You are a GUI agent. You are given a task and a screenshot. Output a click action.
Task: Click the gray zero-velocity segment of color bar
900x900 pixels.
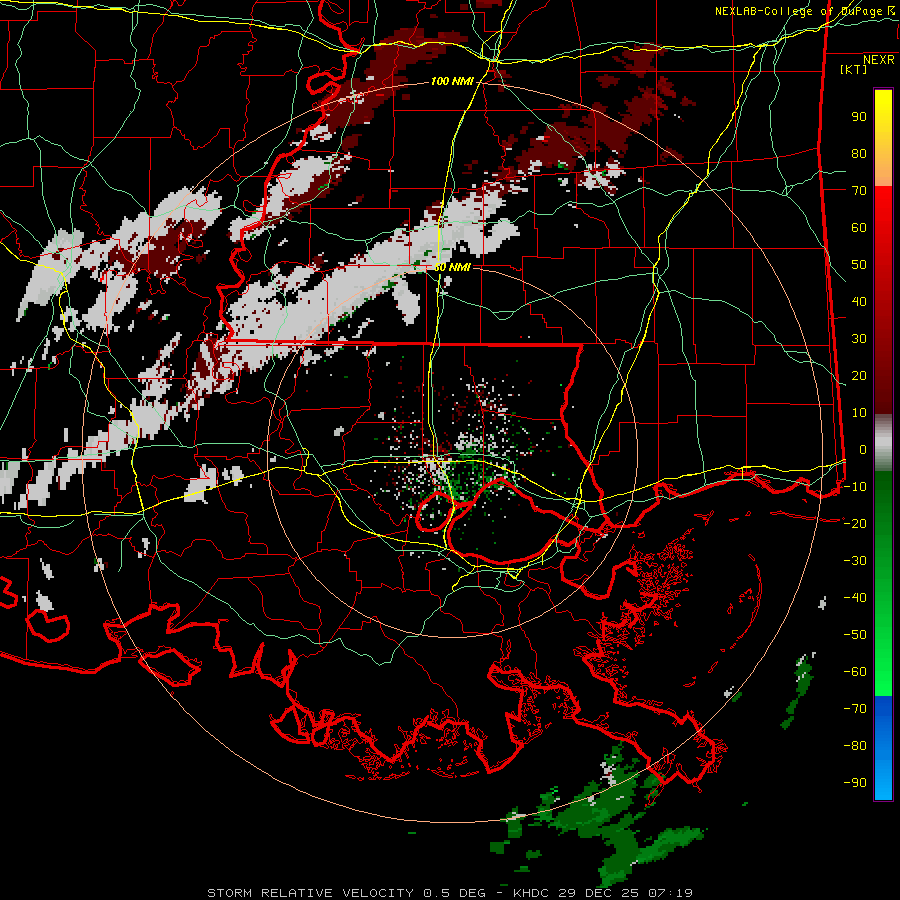point(883,443)
